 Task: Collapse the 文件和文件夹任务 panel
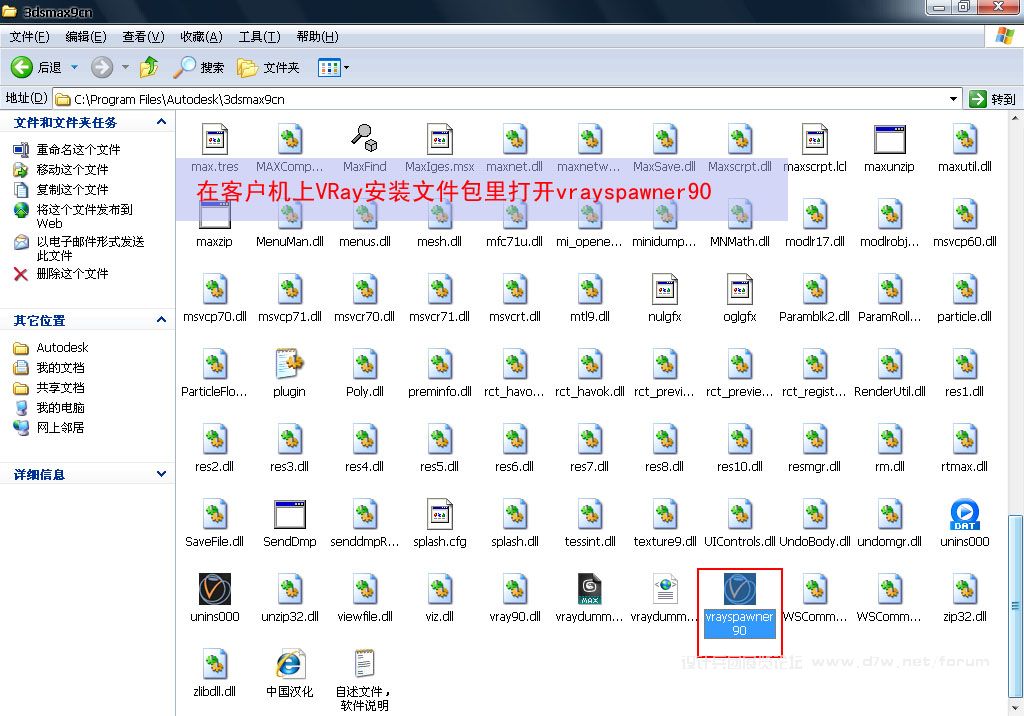[161, 122]
